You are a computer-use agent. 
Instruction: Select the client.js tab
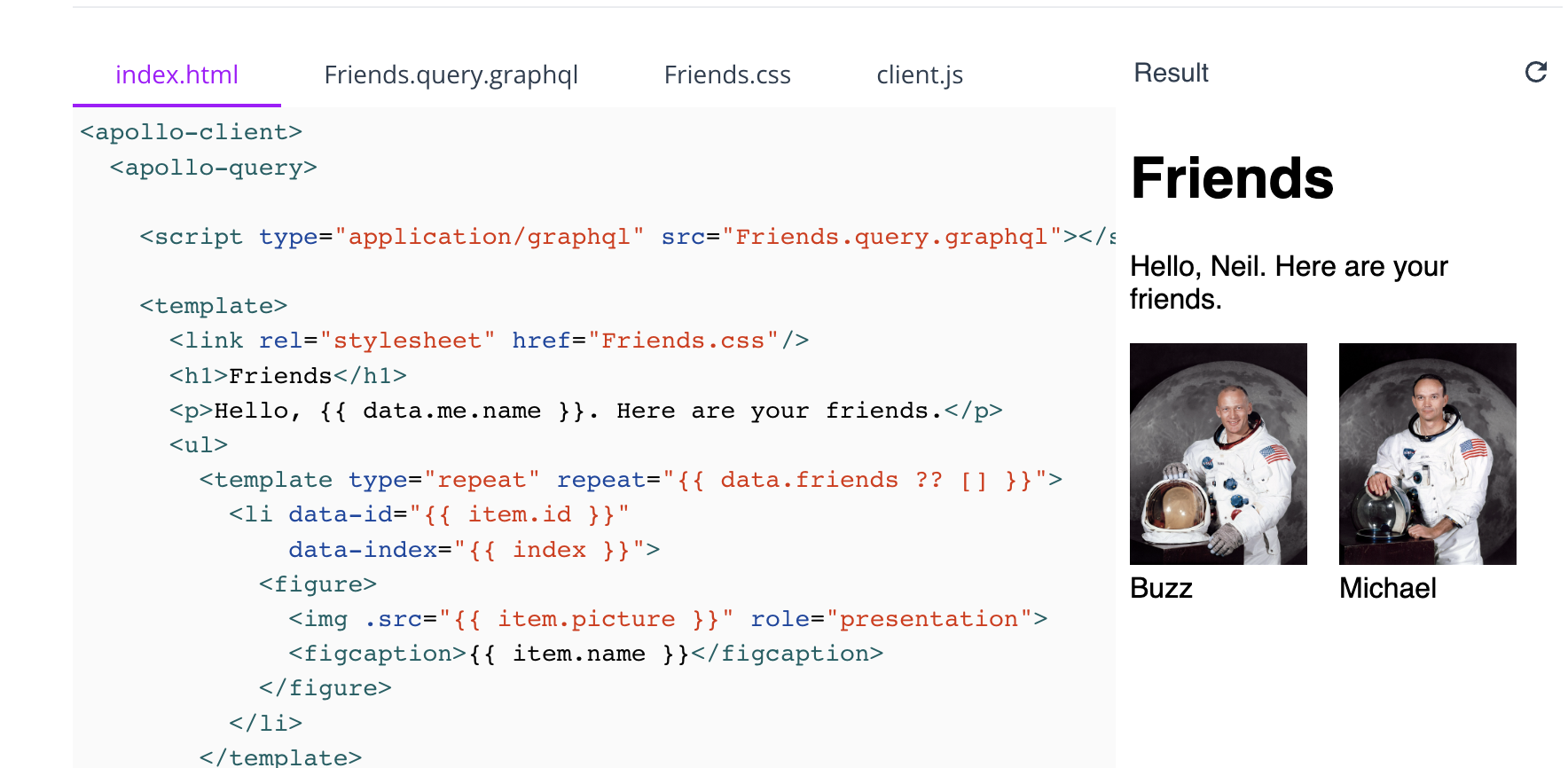pos(920,74)
